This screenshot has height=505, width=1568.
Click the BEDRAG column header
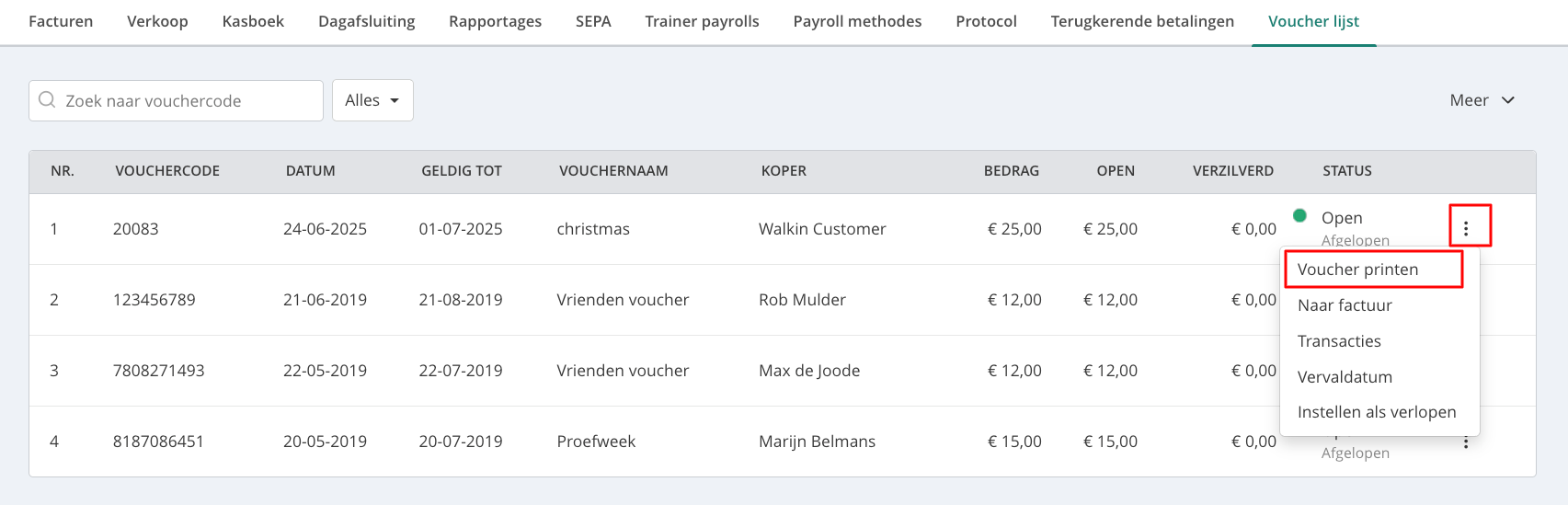point(1012,171)
